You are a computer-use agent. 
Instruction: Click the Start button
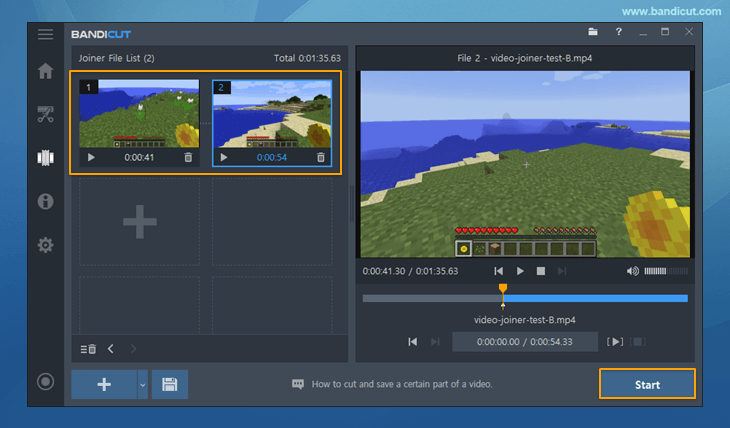click(x=647, y=384)
